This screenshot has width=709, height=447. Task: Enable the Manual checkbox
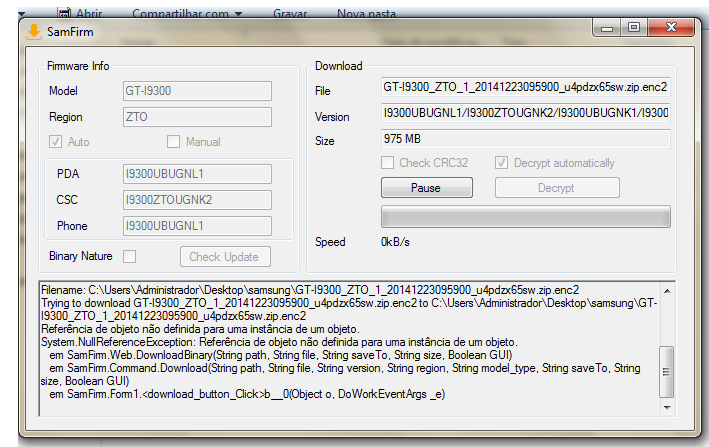click(173, 141)
